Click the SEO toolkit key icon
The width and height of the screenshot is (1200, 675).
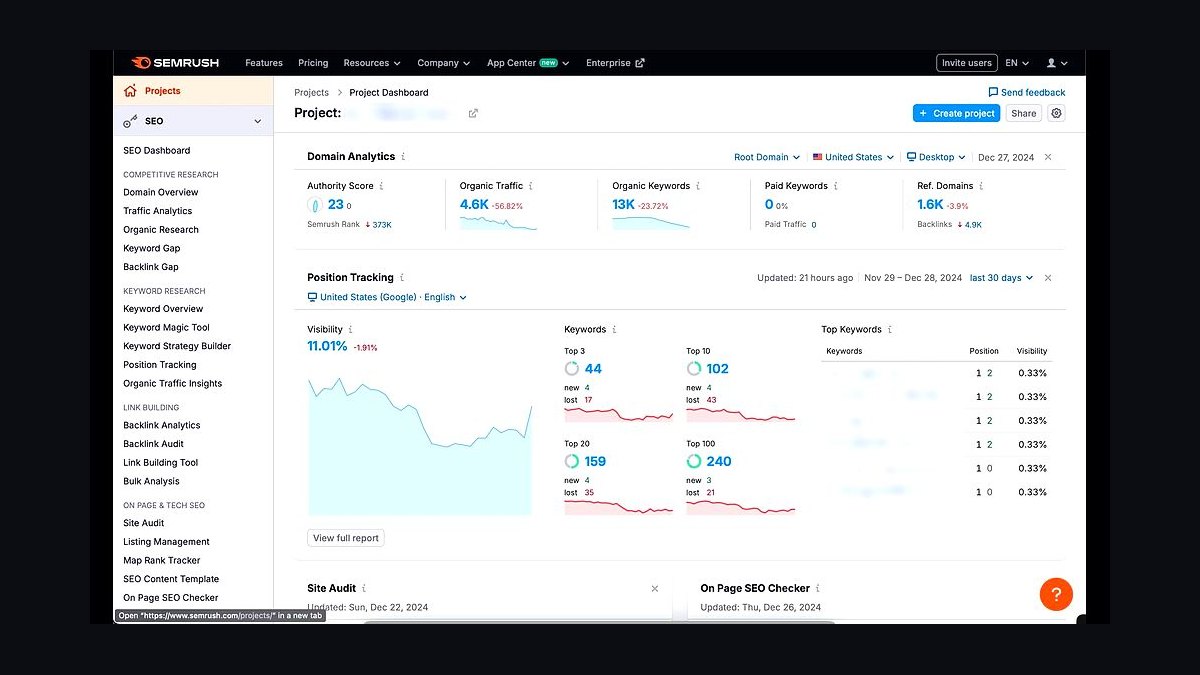[130, 121]
